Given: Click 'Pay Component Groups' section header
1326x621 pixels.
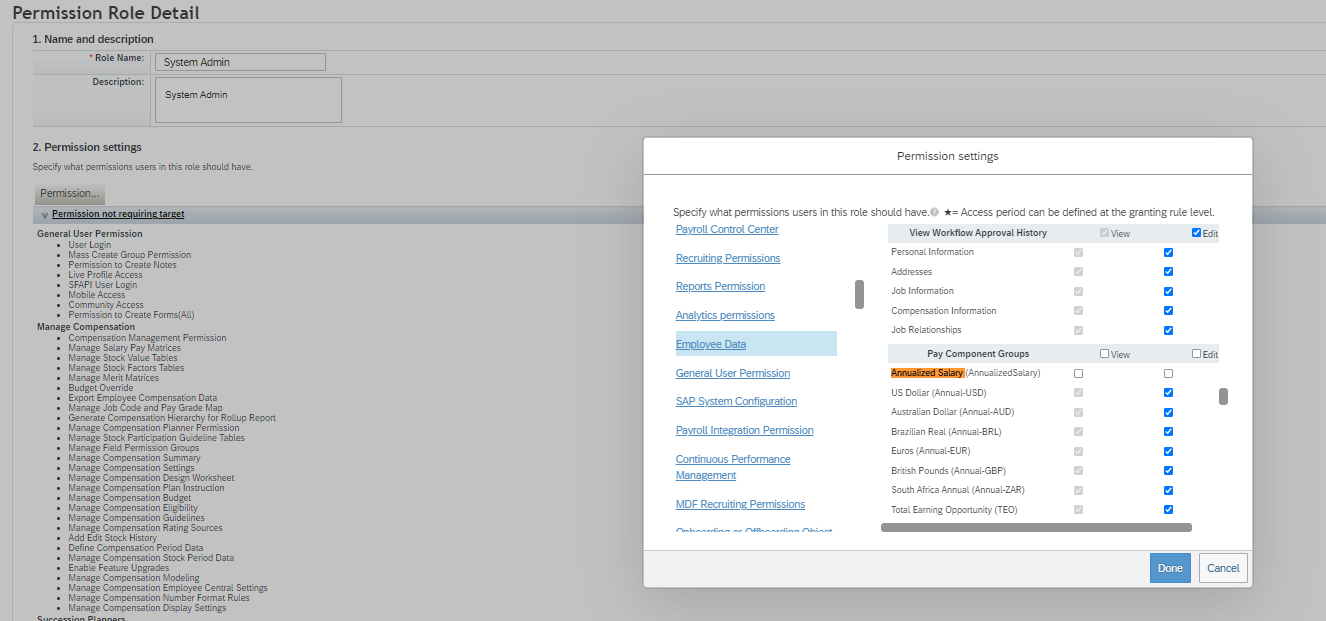Looking at the screenshot, I should pyautogui.click(x=978, y=354).
